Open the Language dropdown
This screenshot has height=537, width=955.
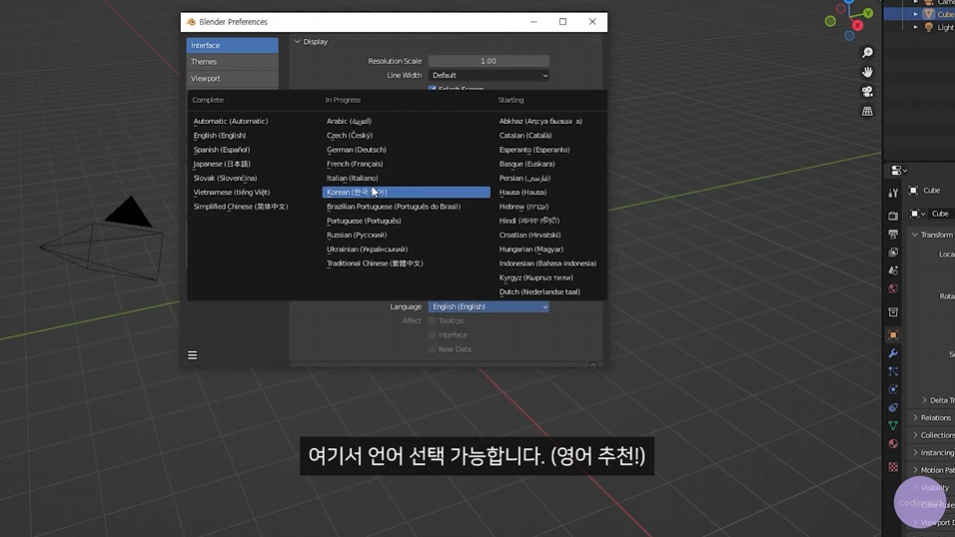click(488, 307)
